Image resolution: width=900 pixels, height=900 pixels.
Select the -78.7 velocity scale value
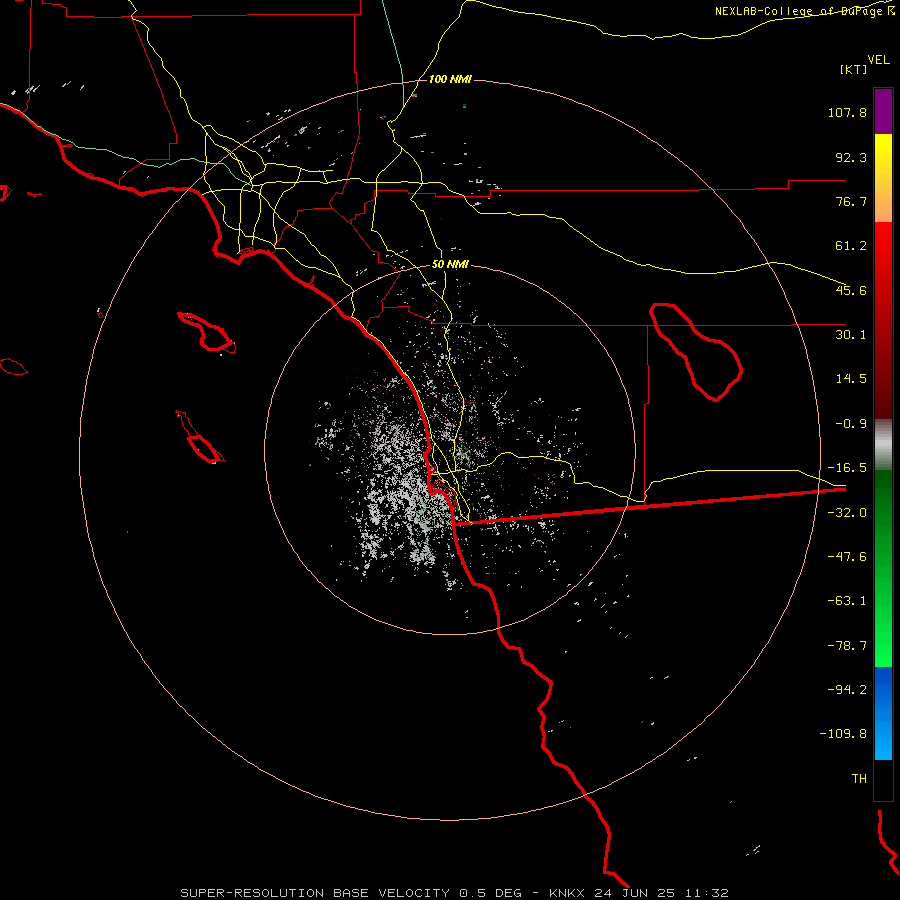(x=847, y=646)
